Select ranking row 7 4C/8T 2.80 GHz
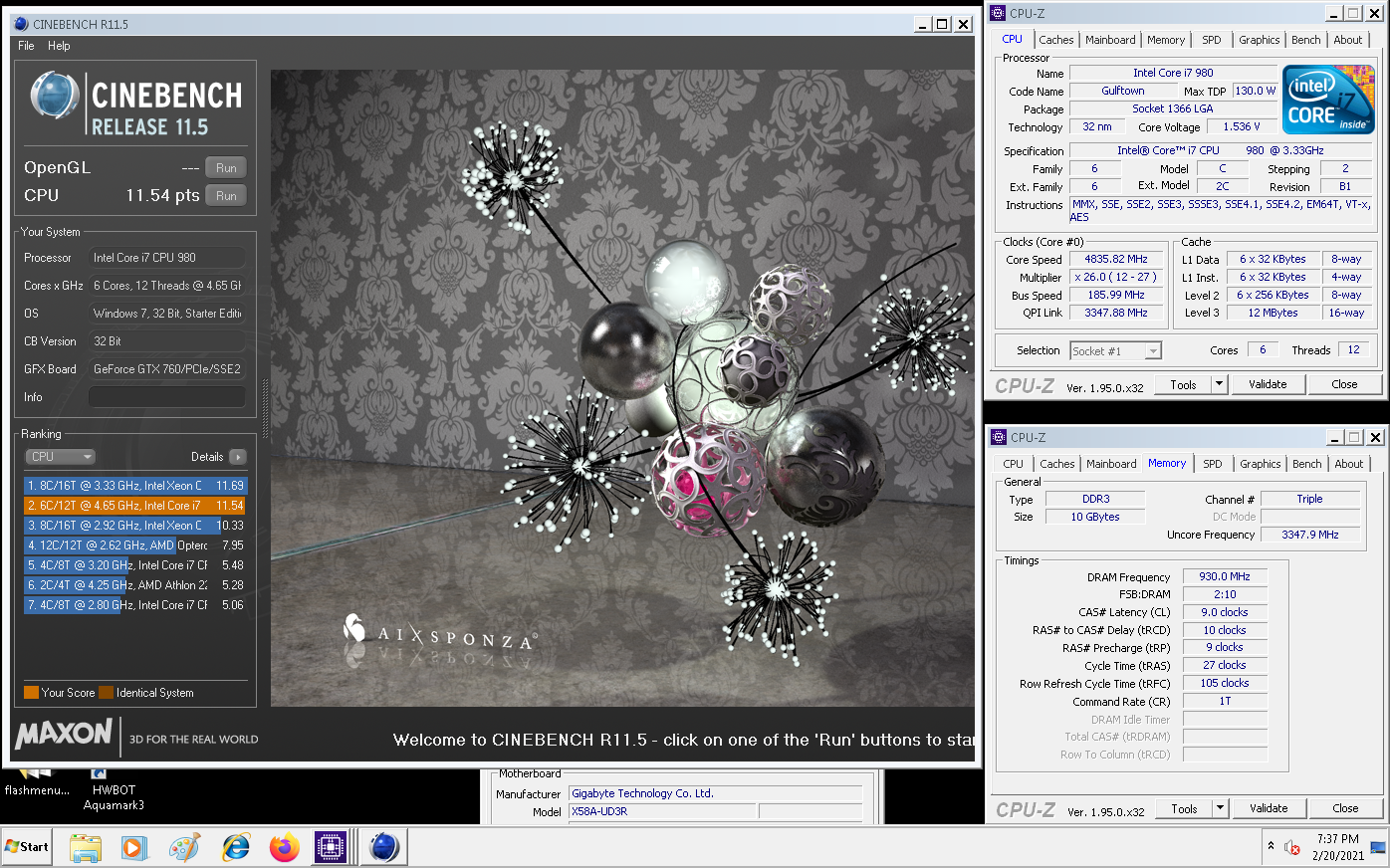Screen dimensions: 1390x868 135,605
